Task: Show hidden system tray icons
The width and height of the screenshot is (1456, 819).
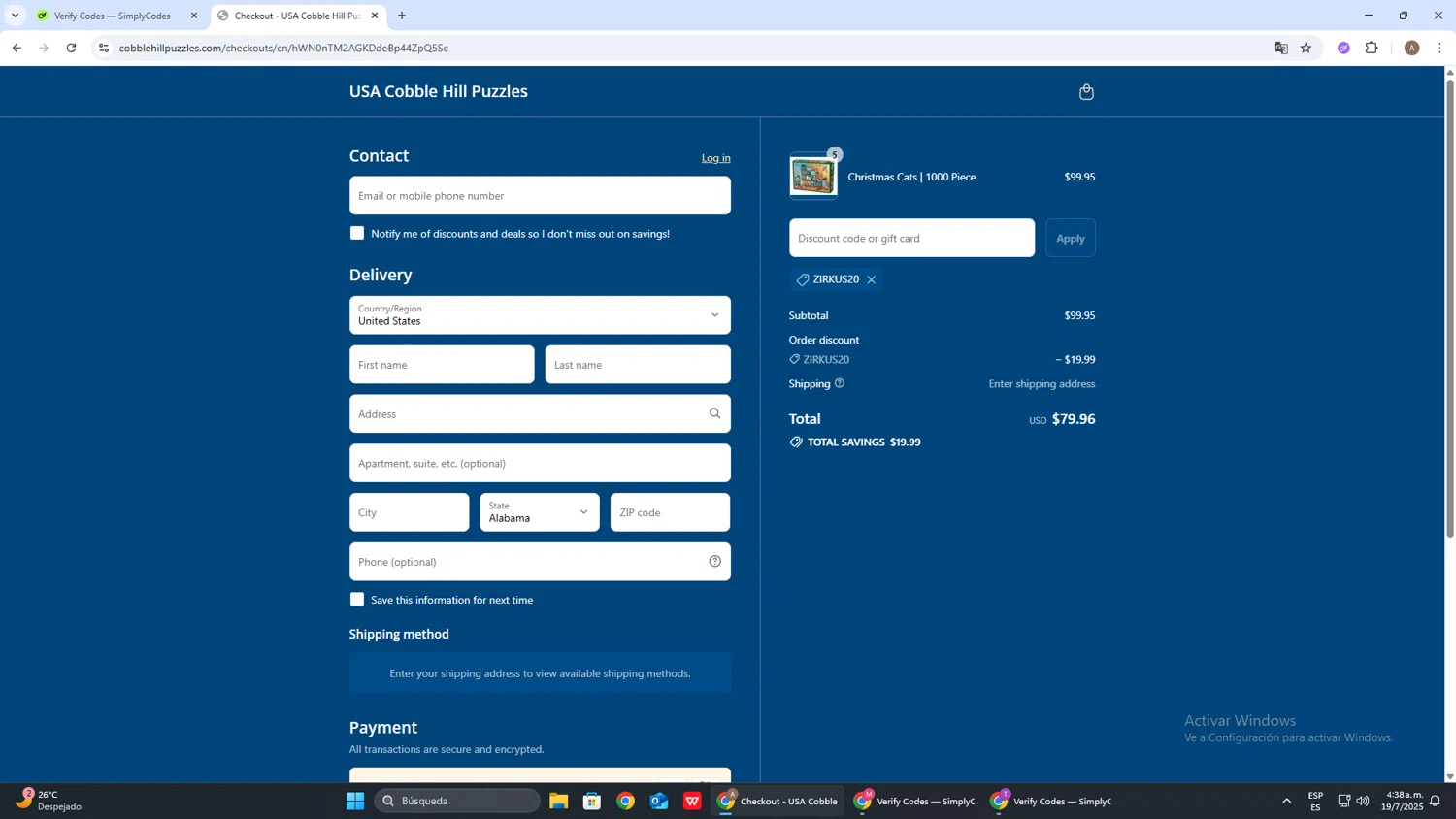Action: click(x=1287, y=801)
